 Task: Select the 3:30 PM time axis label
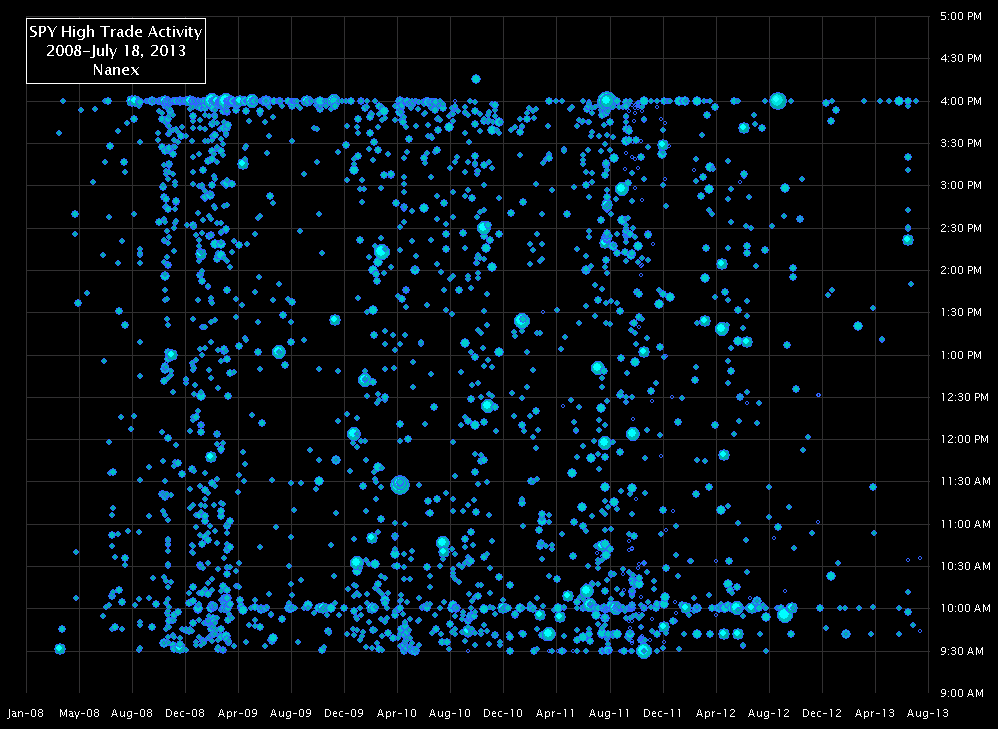point(960,143)
